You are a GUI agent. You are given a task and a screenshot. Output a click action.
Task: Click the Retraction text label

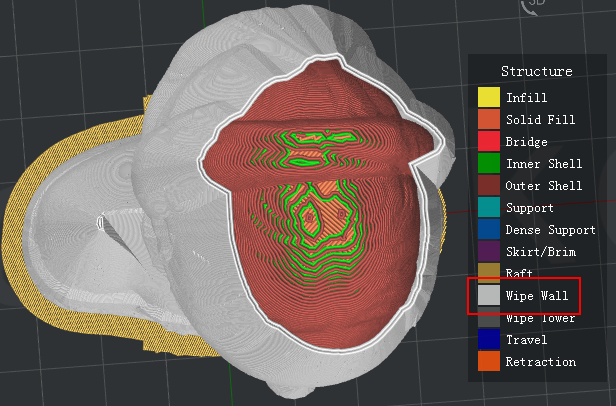click(541, 362)
